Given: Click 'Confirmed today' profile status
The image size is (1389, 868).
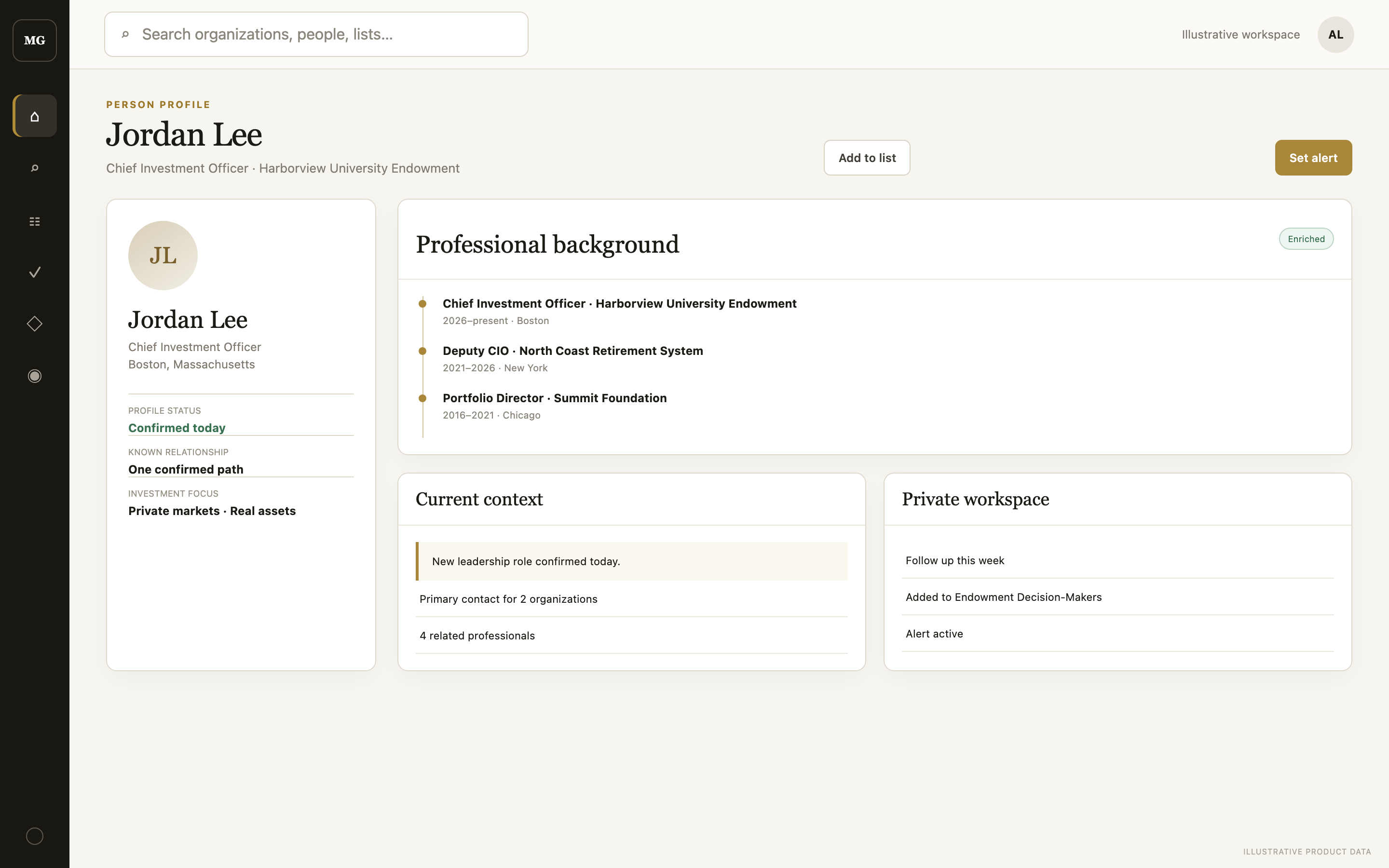Looking at the screenshot, I should pos(177,428).
